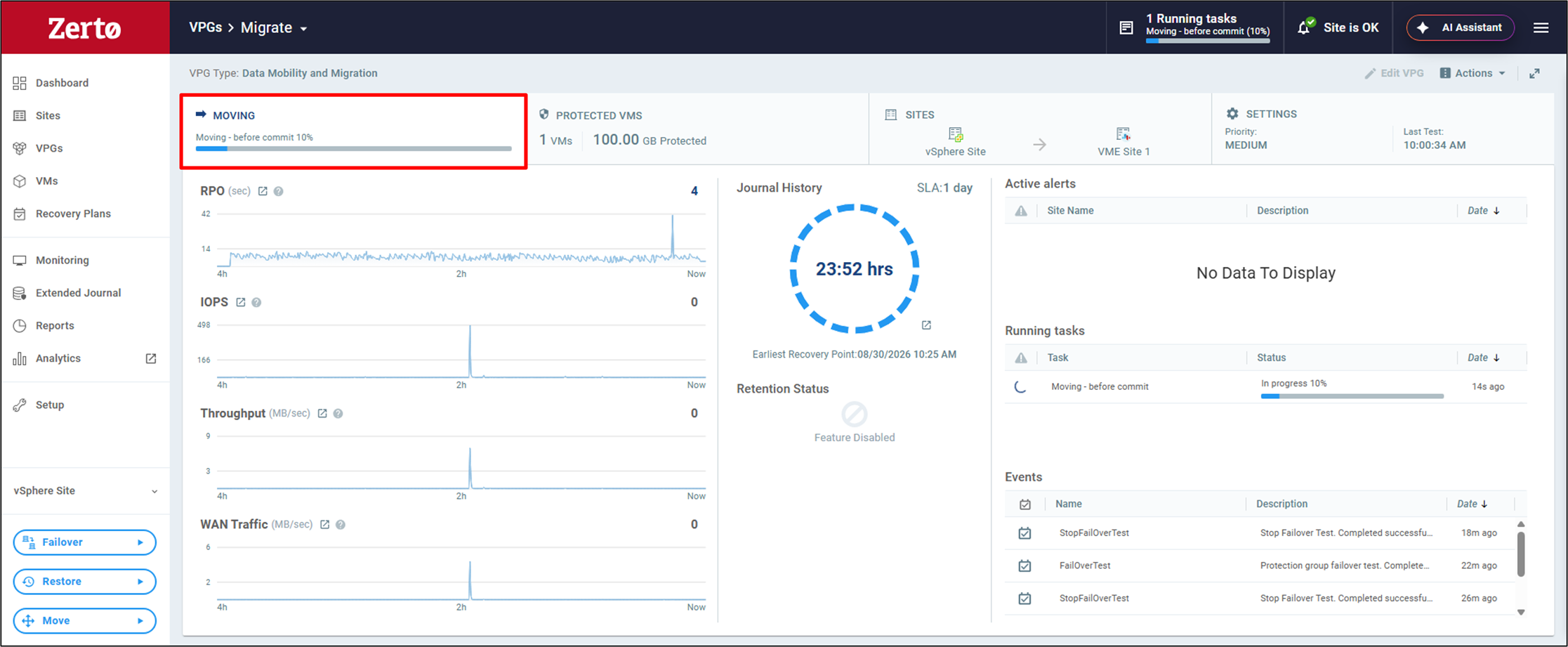Expand the Move button options

pyautogui.click(x=140, y=621)
